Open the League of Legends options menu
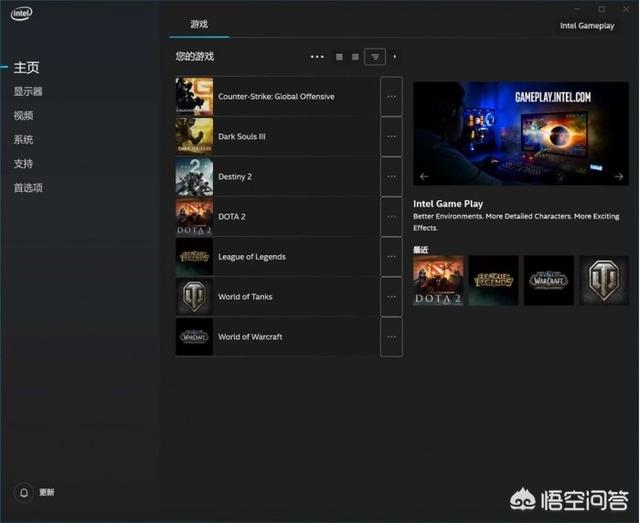Image resolution: width=640 pixels, height=523 pixels. (391, 256)
